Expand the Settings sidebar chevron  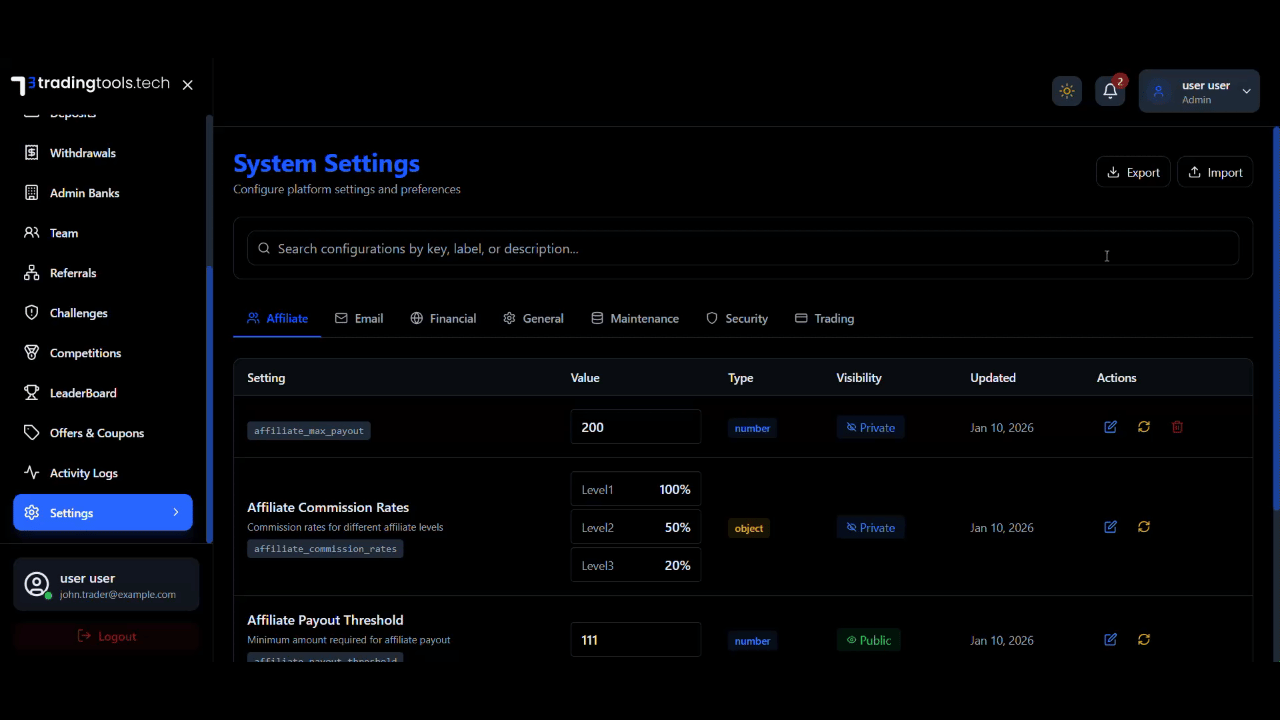point(176,513)
